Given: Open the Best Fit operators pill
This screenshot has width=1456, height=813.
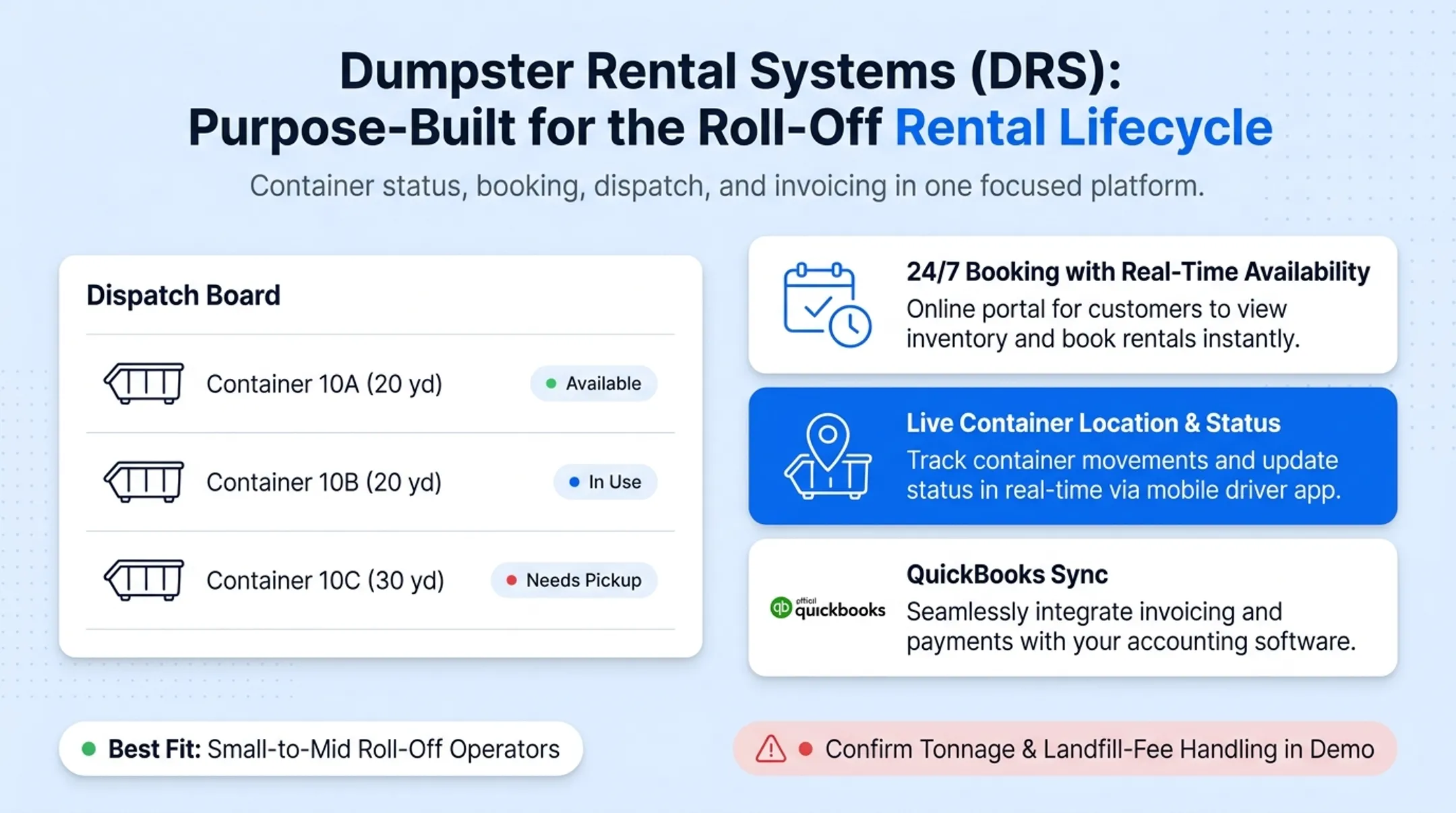Looking at the screenshot, I should pyautogui.click(x=321, y=749).
